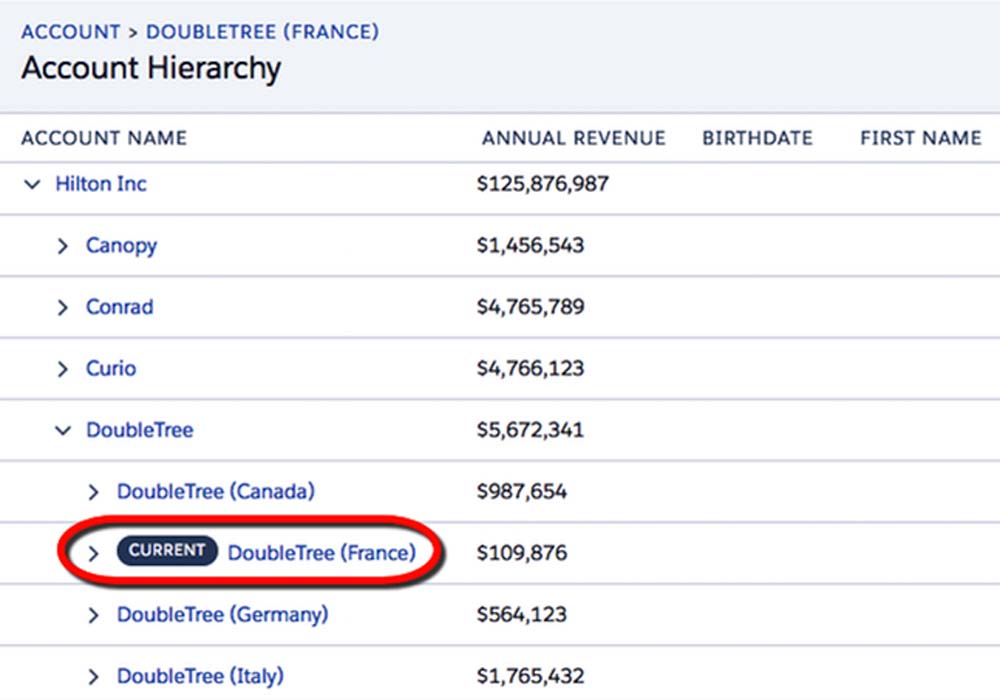This screenshot has height=700, width=1000.
Task: Expand the DoubleTree (Italy) row
Action: 94,677
